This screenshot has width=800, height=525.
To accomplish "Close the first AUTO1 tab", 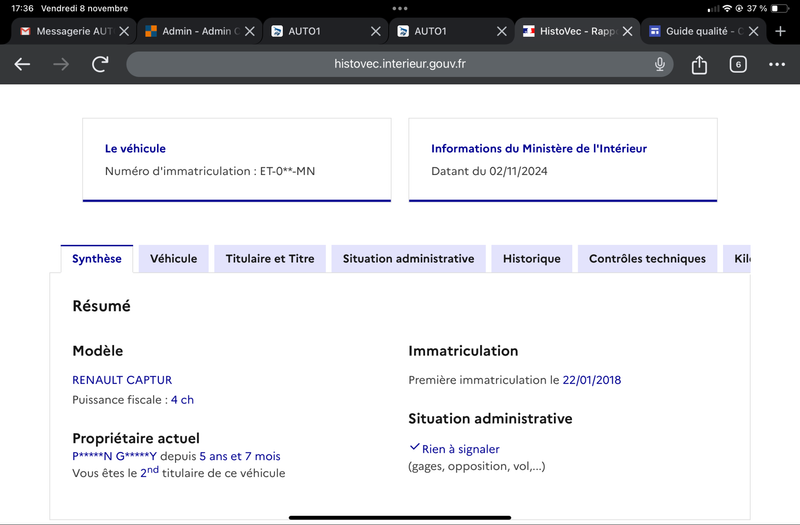I will 376,32.
